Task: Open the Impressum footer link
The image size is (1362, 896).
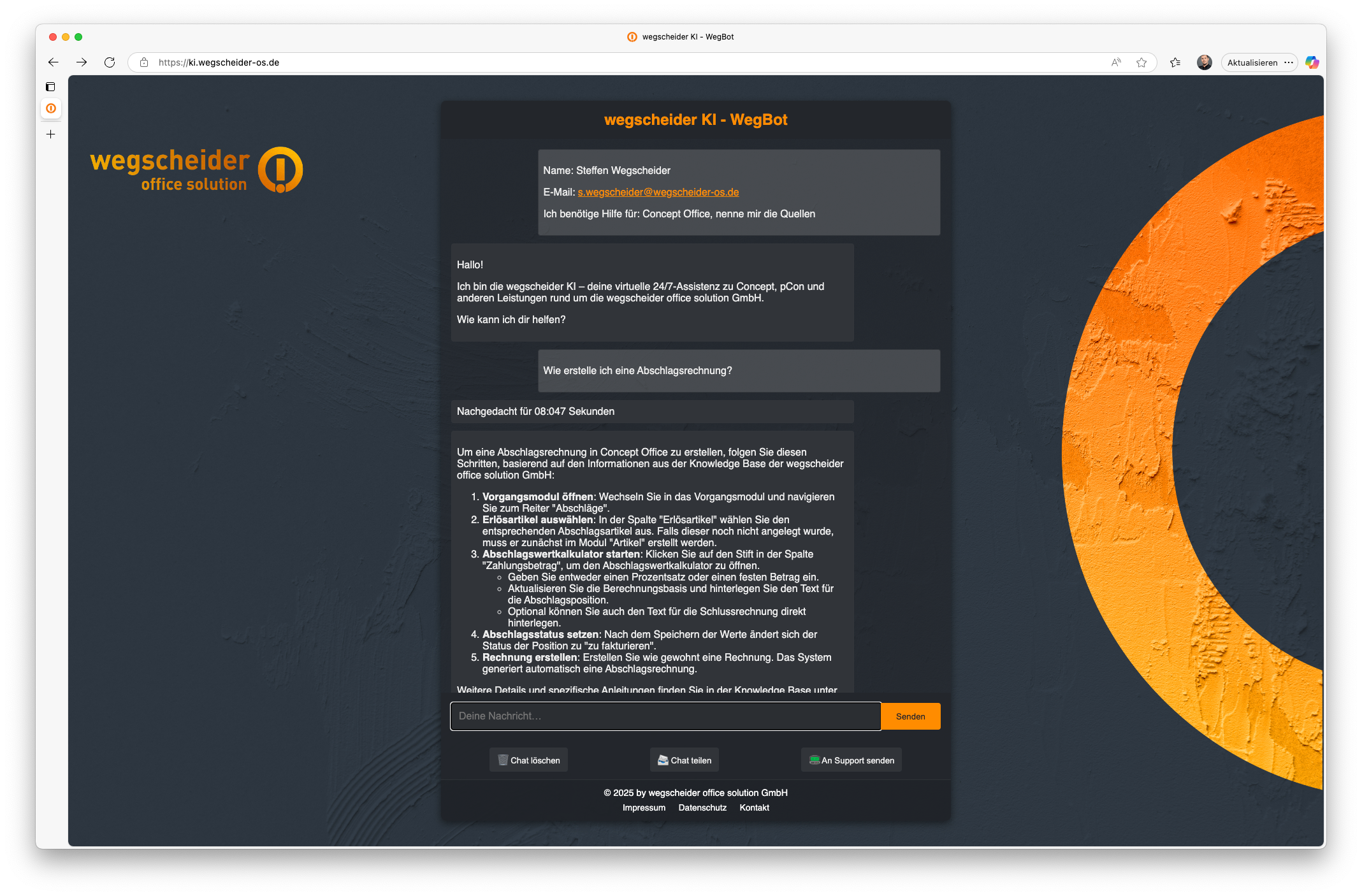Action: coord(644,808)
